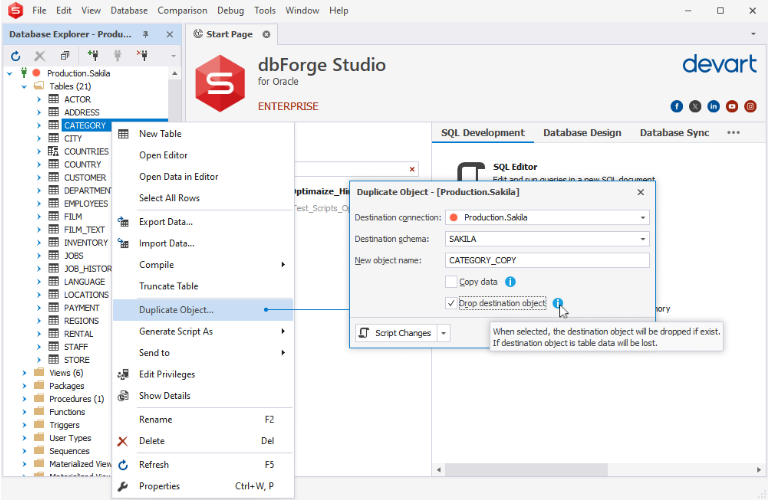Select the Triggers folder row
The height and width of the screenshot is (502, 770).
tap(64, 425)
